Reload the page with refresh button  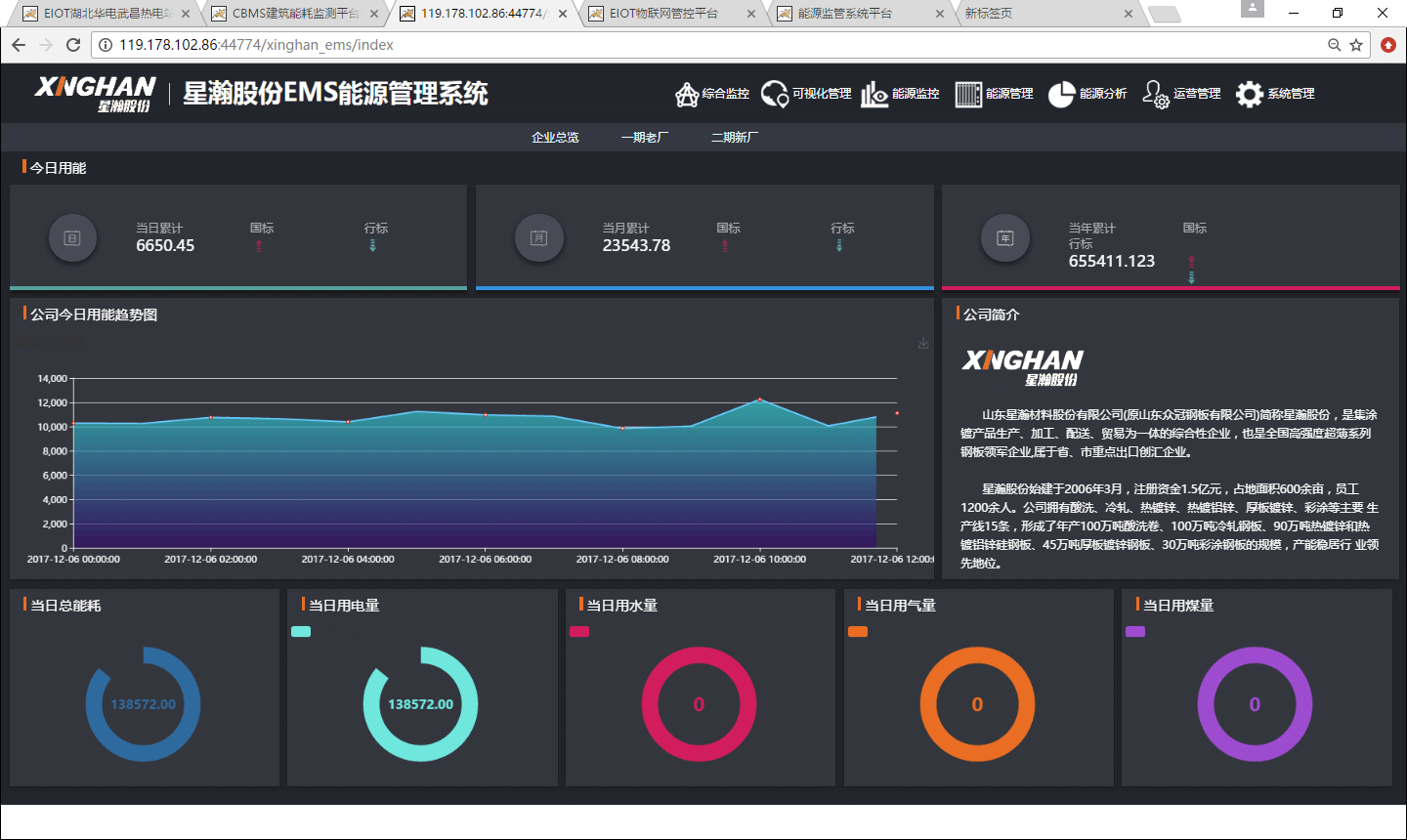click(73, 45)
